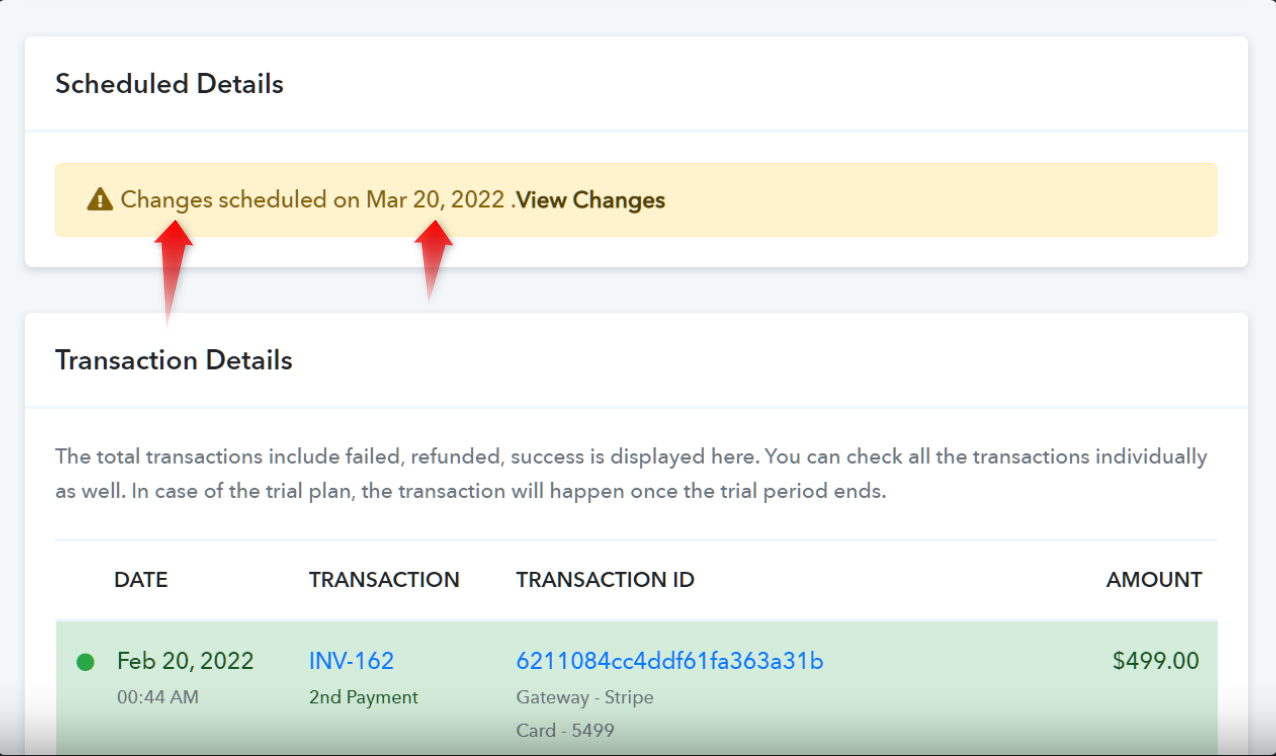
Task: Click the 2nd Payment label
Action: tap(363, 697)
